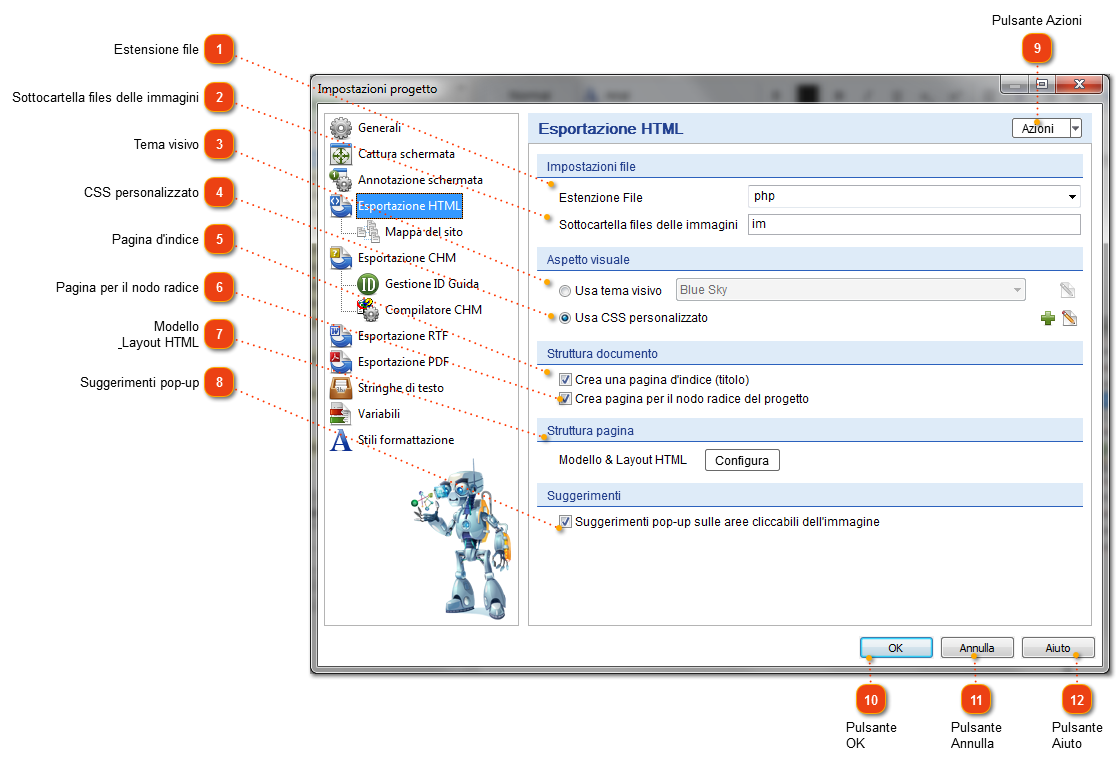Screen dimensions: 1119x767
Task: Click the Generali gear icon
Action: (x=341, y=128)
